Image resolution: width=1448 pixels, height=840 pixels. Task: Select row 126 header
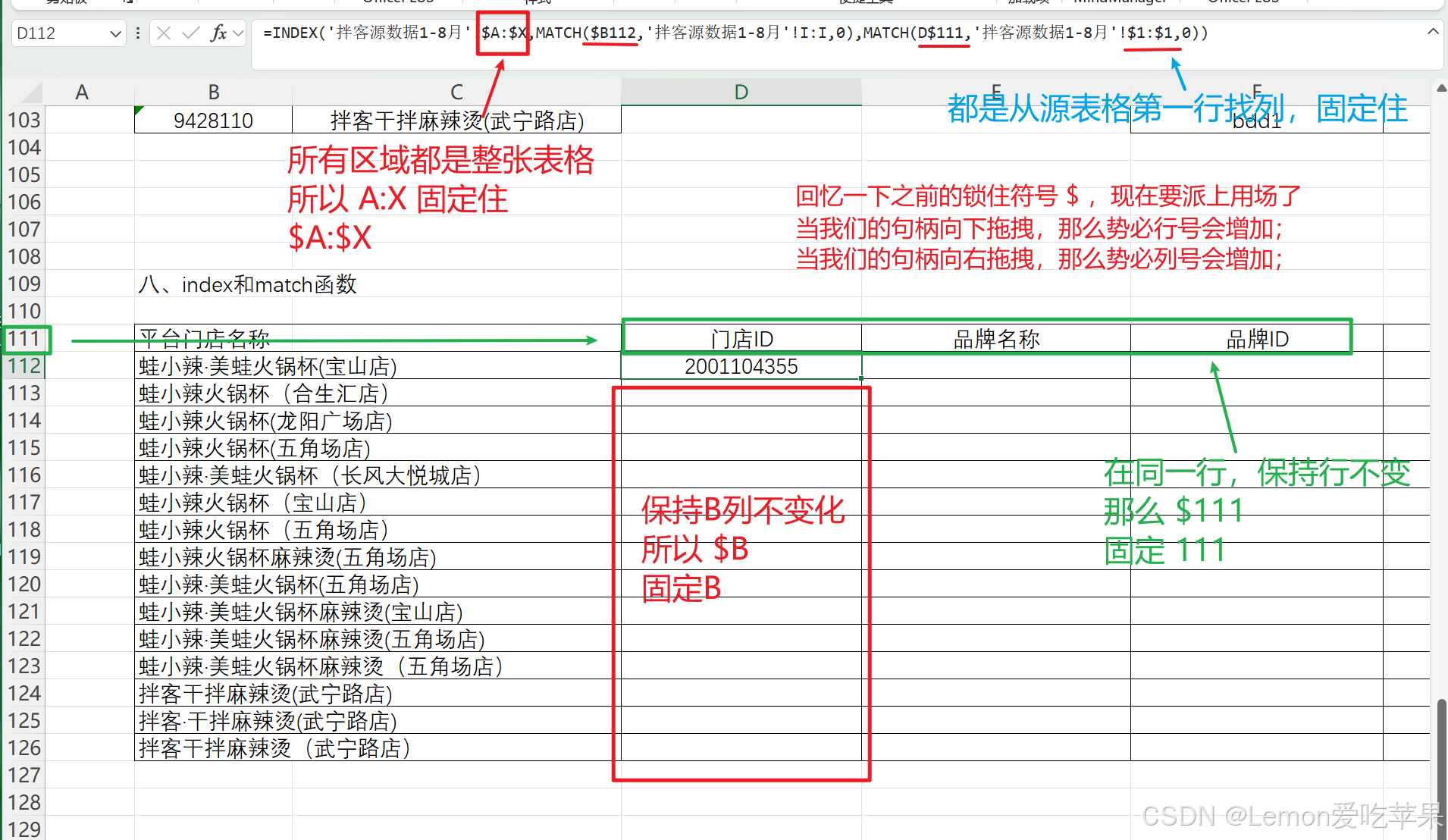[24, 748]
